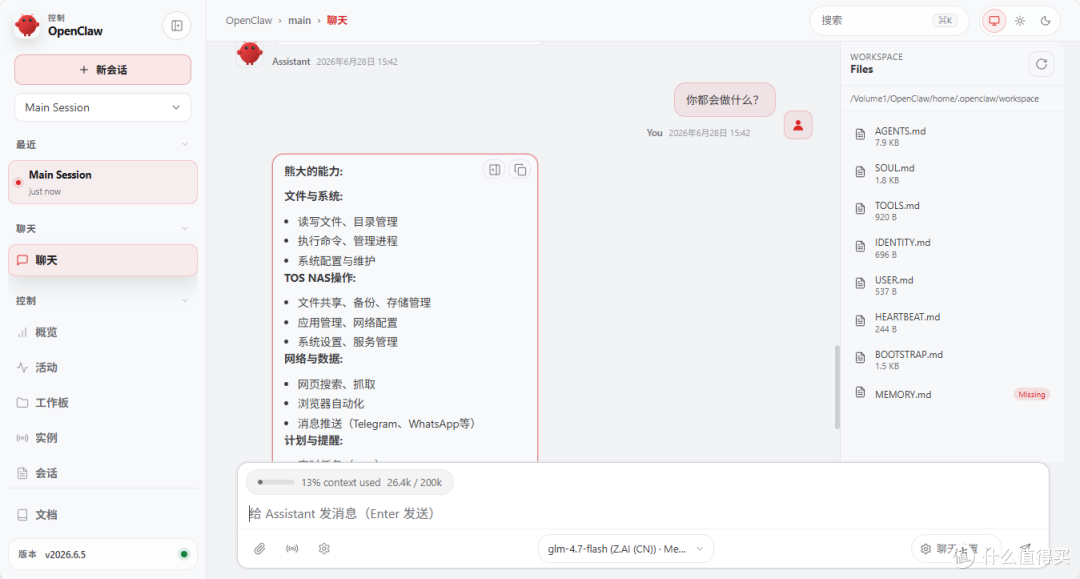This screenshot has width=1080, height=579.
Task: Click the broadcast icon in composer
Action: tap(292, 549)
